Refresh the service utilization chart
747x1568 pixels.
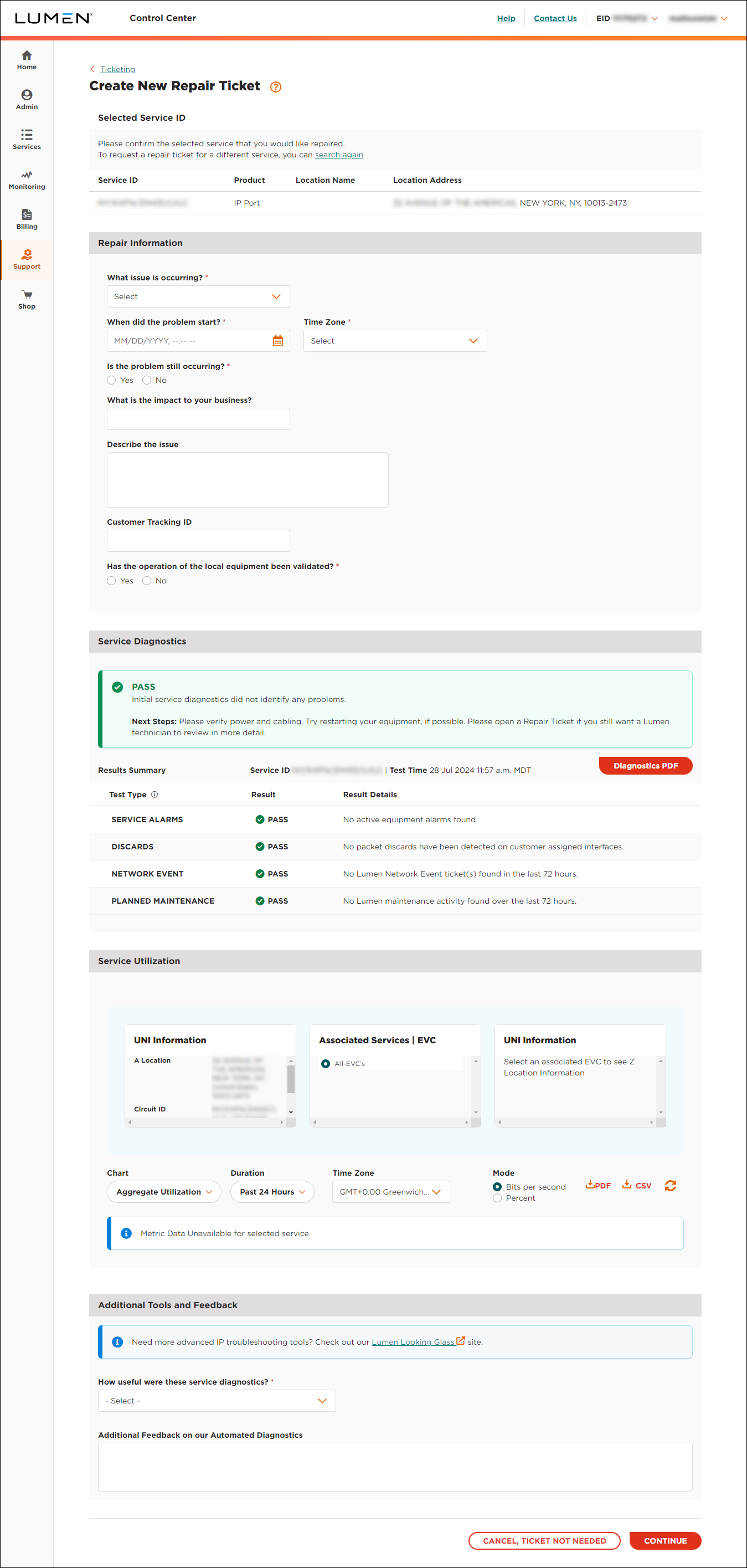click(671, 1185)
